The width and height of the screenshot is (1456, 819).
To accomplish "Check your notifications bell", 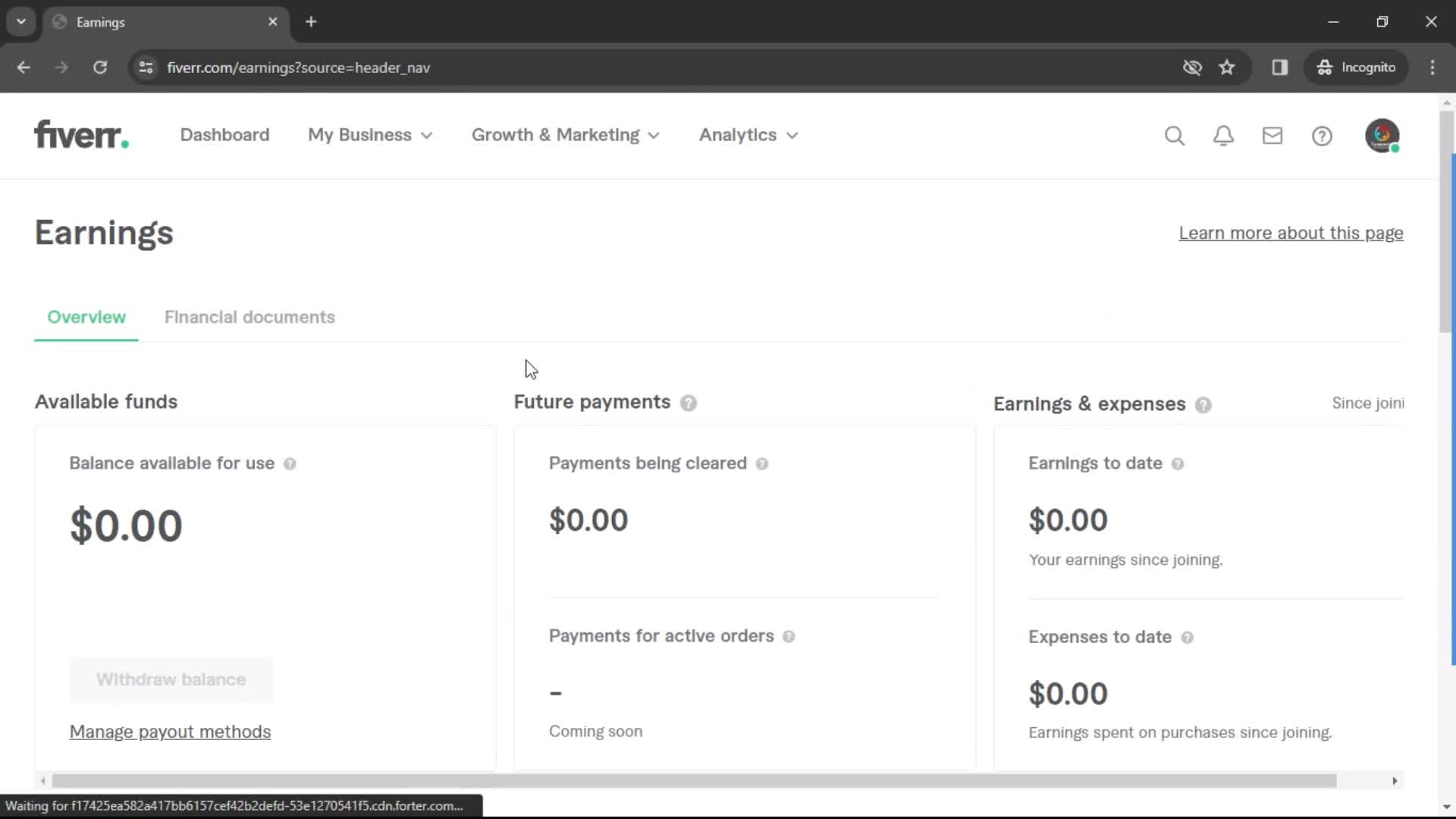I will click(x=1223, y=135).
